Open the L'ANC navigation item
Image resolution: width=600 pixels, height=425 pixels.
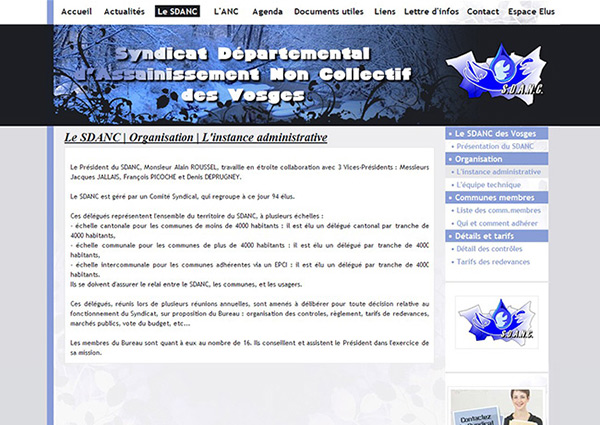point(226,11)
